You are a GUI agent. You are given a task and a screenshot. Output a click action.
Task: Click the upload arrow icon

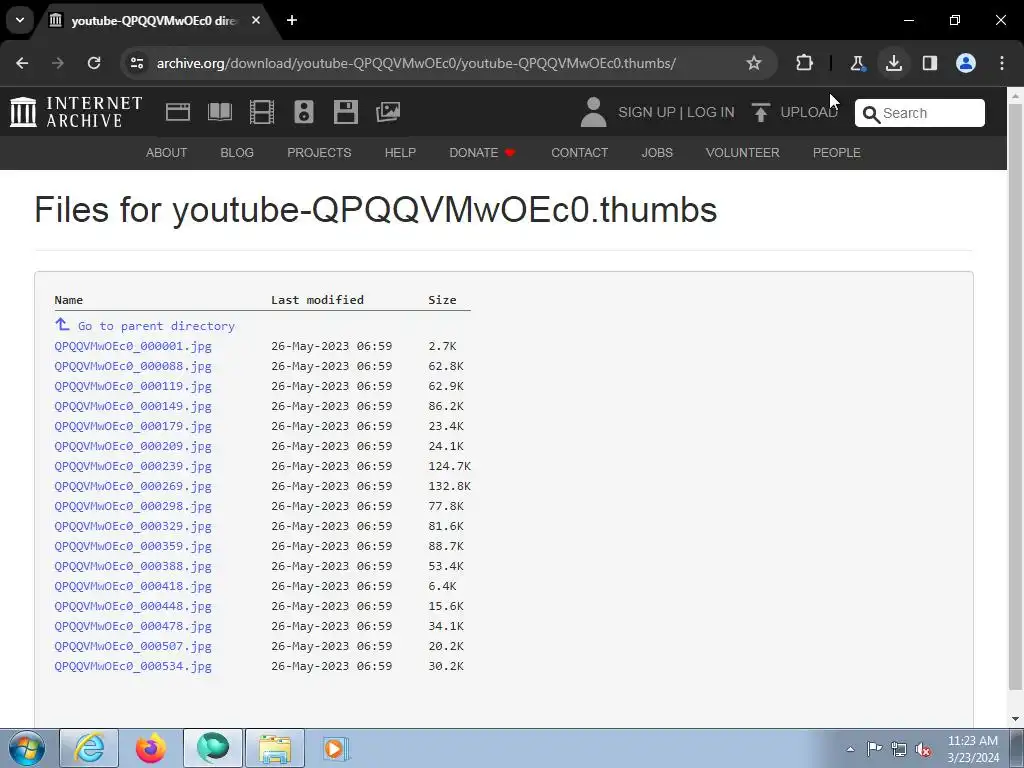point(760,112)
